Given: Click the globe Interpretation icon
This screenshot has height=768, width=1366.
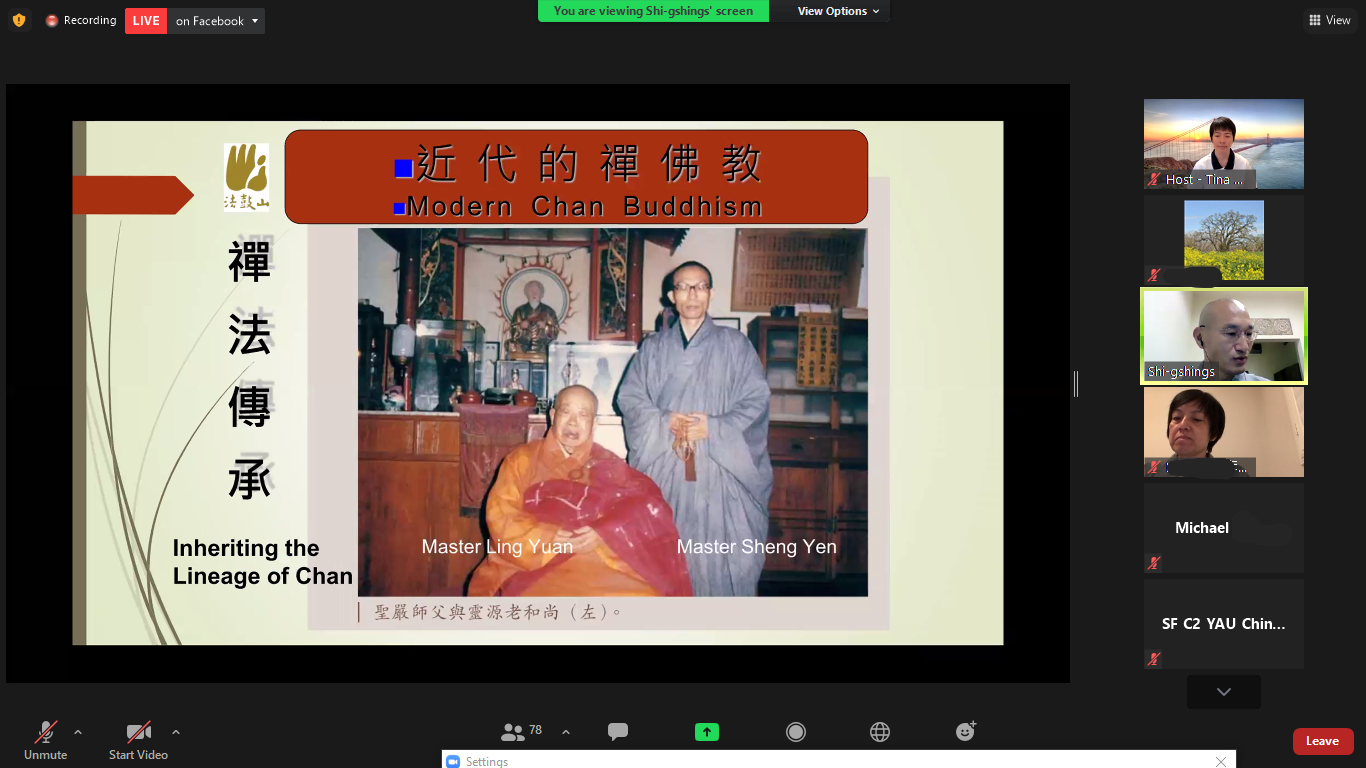Looking at the screenshot, I should [x=880, y=732].
